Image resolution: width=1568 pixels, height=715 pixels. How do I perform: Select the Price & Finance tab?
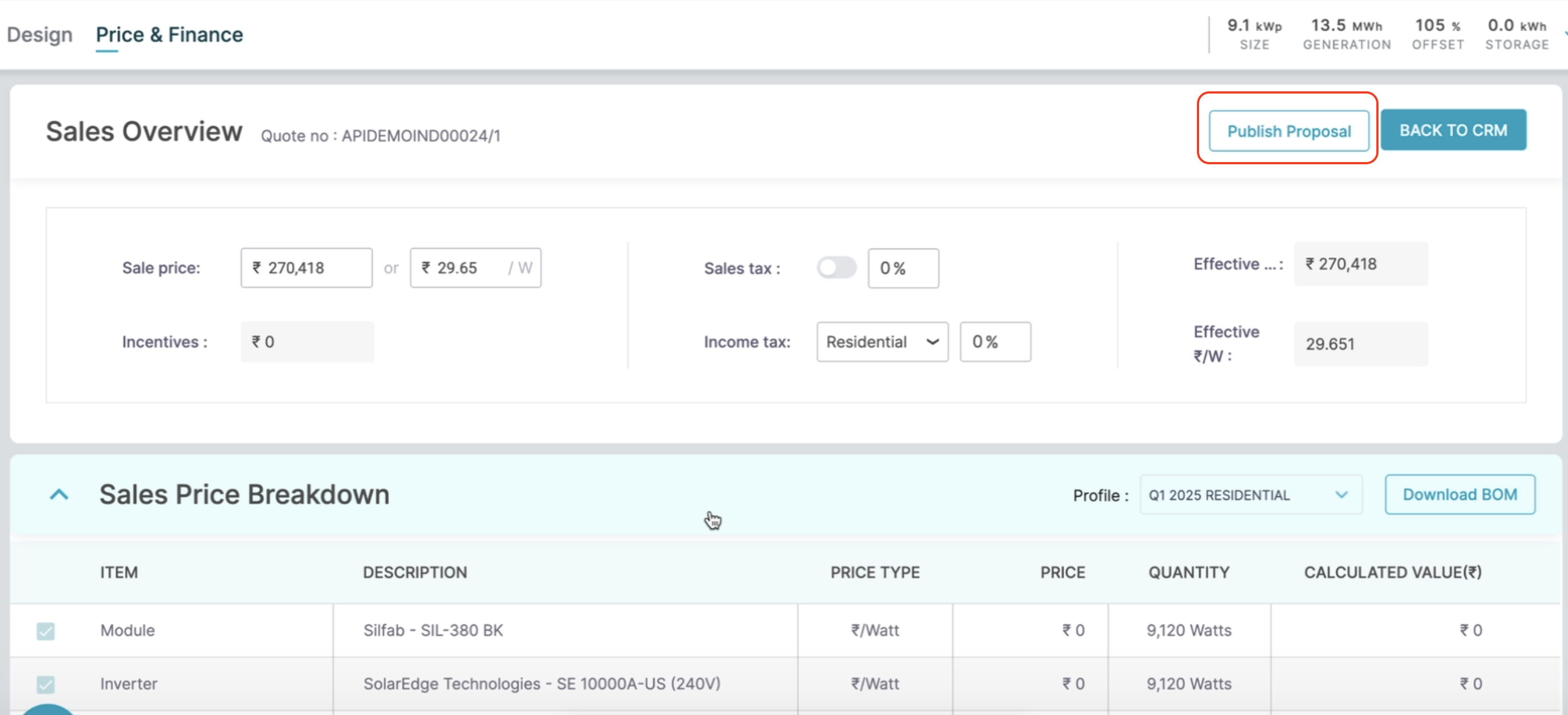[x=169, y=35]
